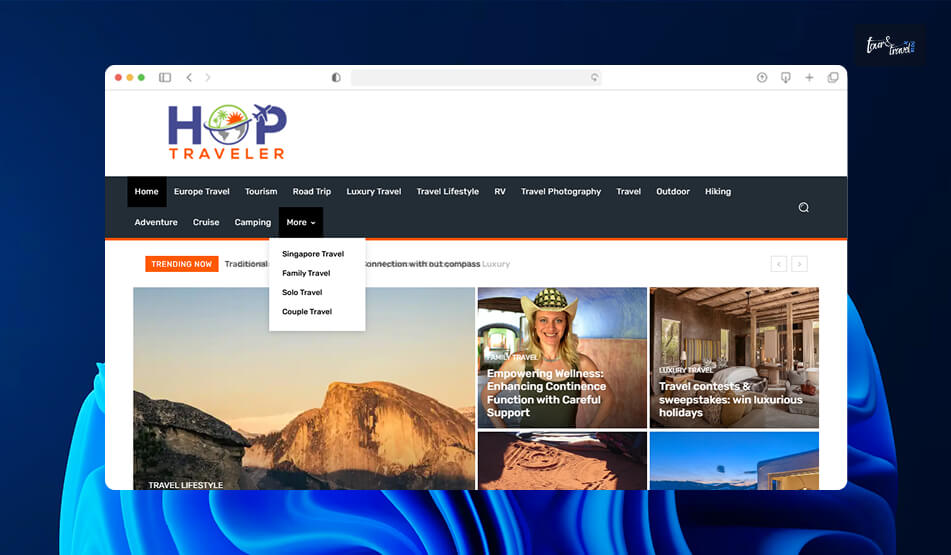Select the Camping menu item
Image resolution: width=951 pixels, height=555 pixels.
pos(253,223)
